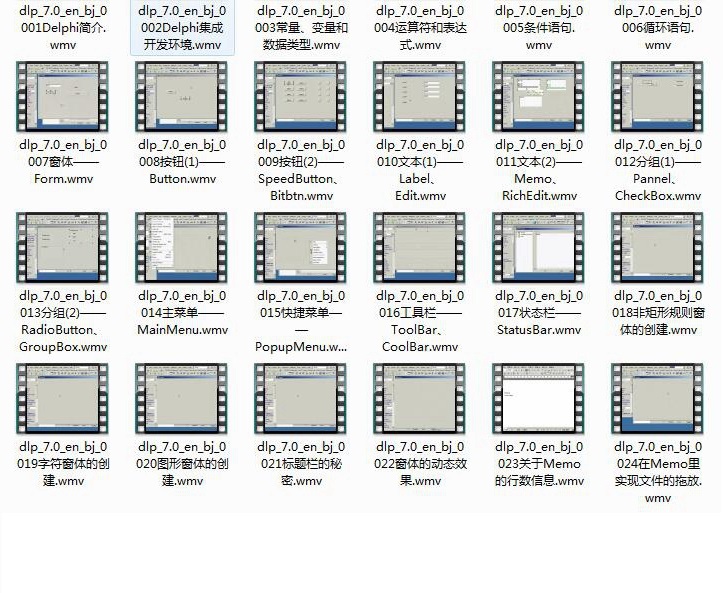This screenshot has height=593, width=723.
Task: Select the highlighted 002 Delphi filename label
Action: pyautogui.click(x=182, y=28)
